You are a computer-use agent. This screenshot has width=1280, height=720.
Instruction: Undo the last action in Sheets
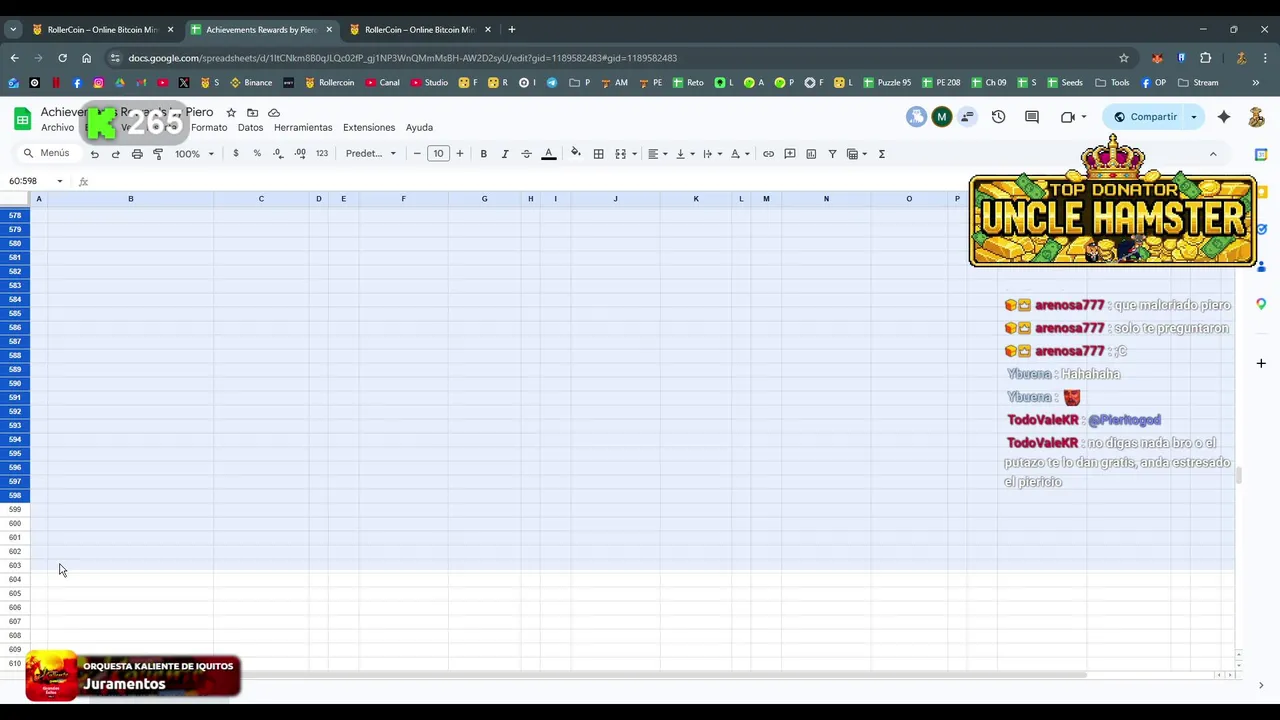[95, 154]
